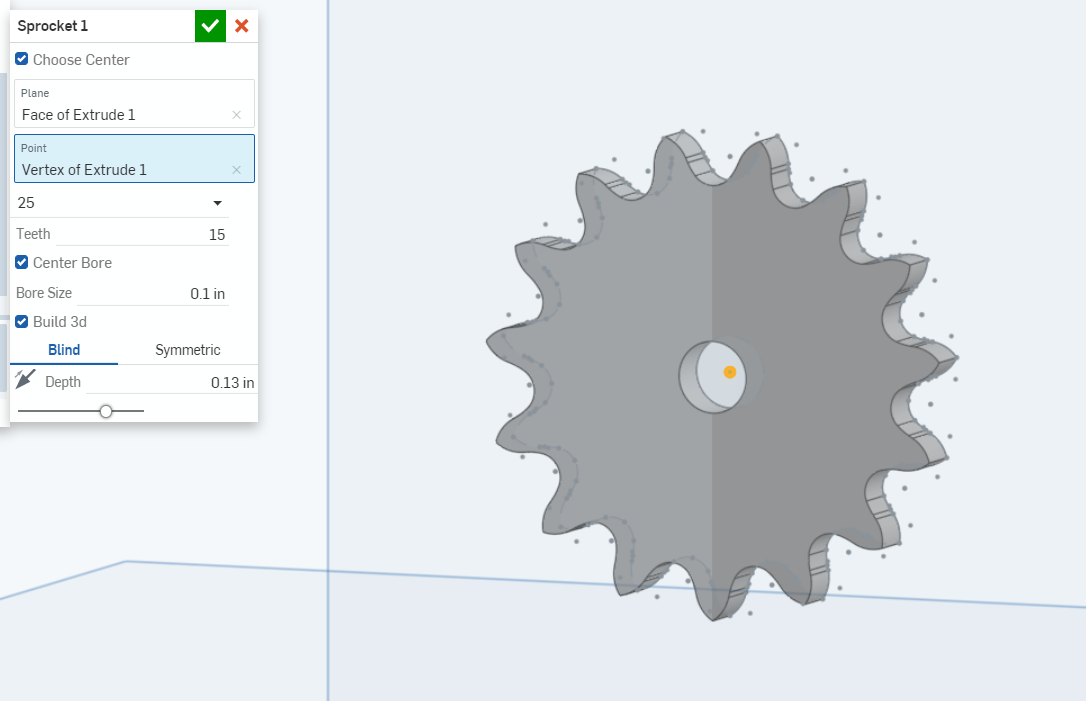Uncheck the Choose Center option
Screen dimensions: 1086x701
click(22, 59)
